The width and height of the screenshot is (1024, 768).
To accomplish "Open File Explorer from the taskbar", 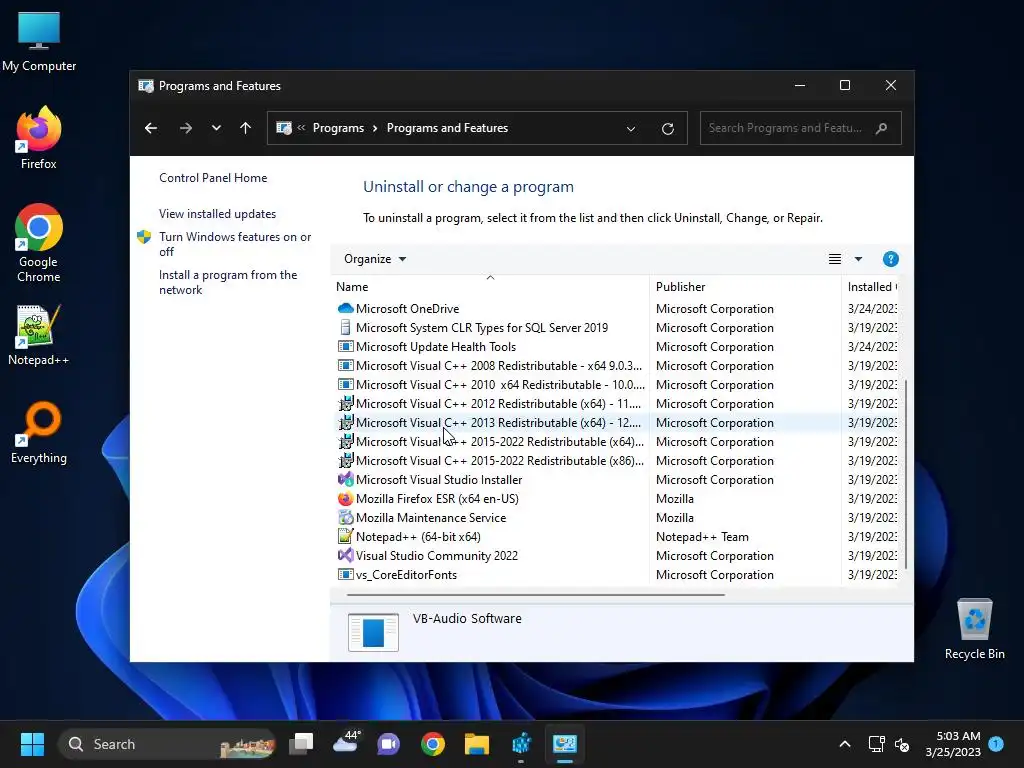I will pyautogui.click(x=477, y=744).
